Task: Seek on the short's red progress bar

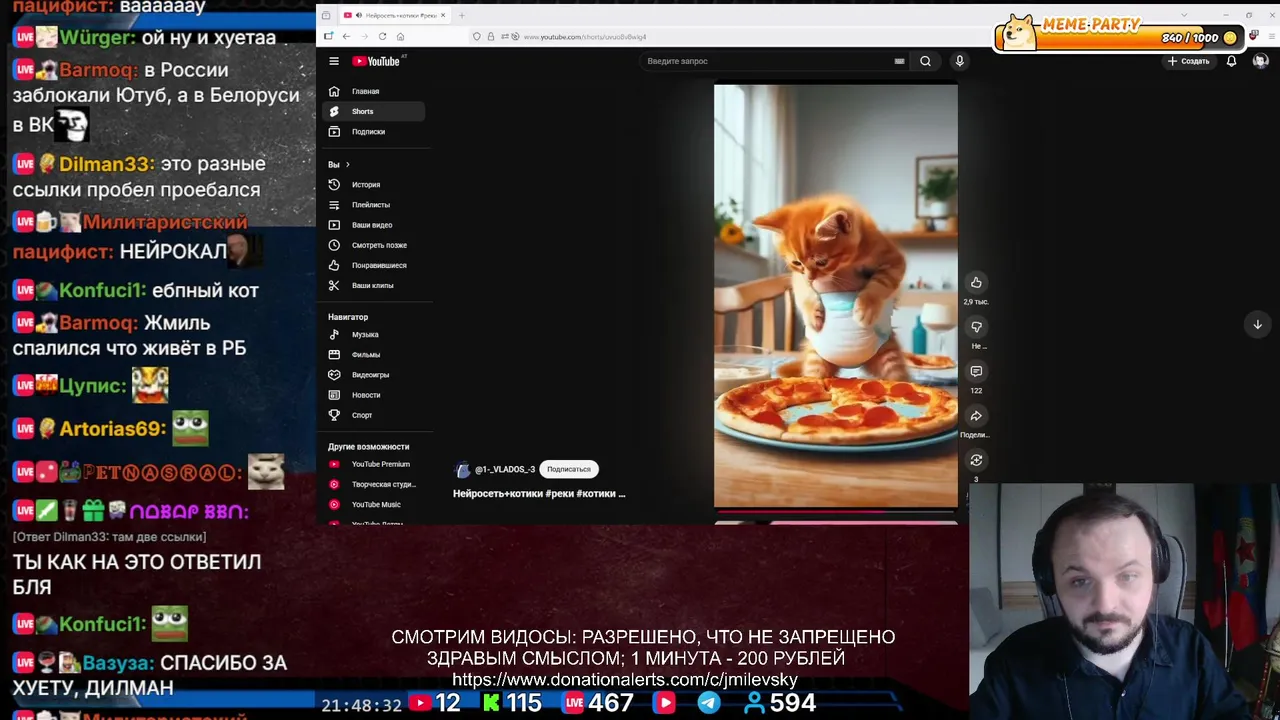Action: point(835,511)
